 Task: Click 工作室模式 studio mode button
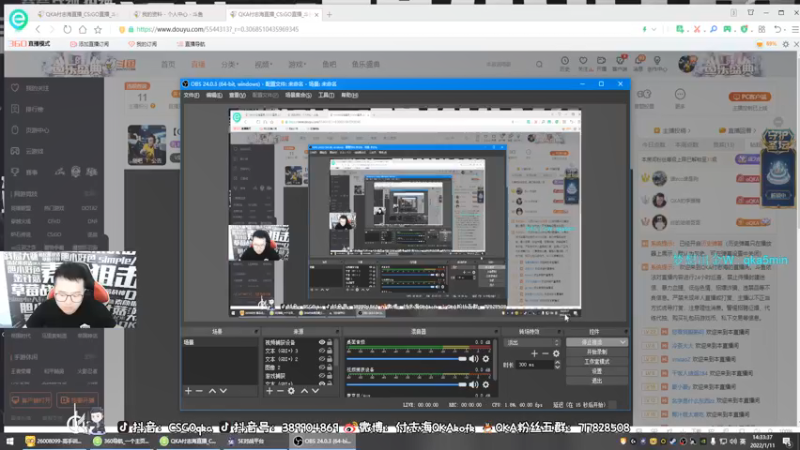(x=596, y=362)
